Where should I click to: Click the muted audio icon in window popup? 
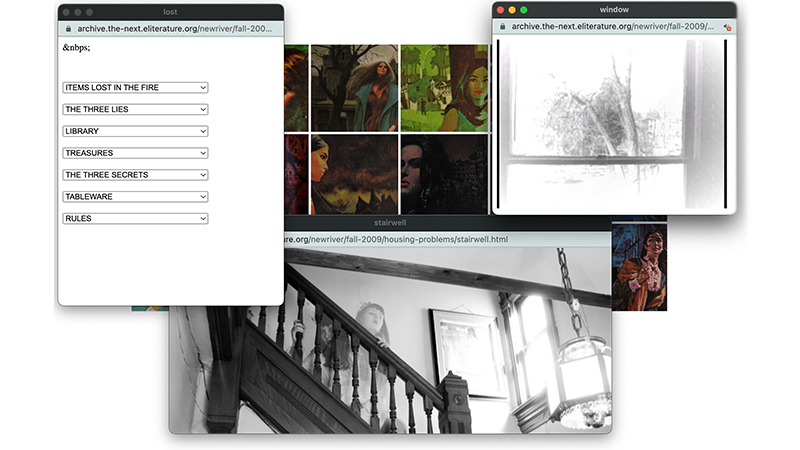point(727,27)
